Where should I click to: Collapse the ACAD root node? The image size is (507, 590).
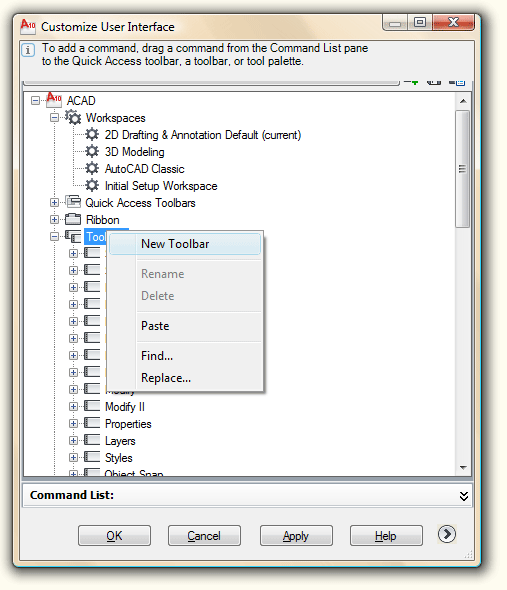coord(35,100)
